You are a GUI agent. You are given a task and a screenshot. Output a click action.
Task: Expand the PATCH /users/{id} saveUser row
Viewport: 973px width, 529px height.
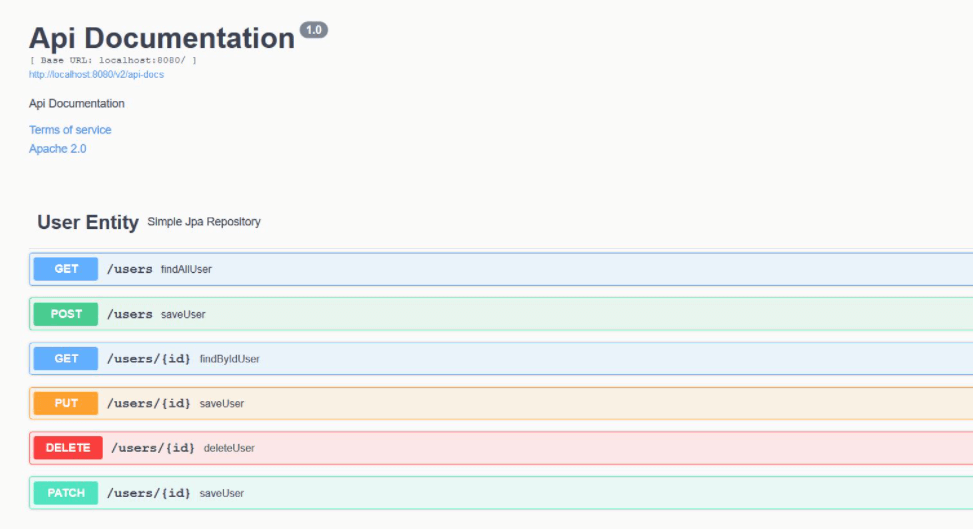(501, 493)
